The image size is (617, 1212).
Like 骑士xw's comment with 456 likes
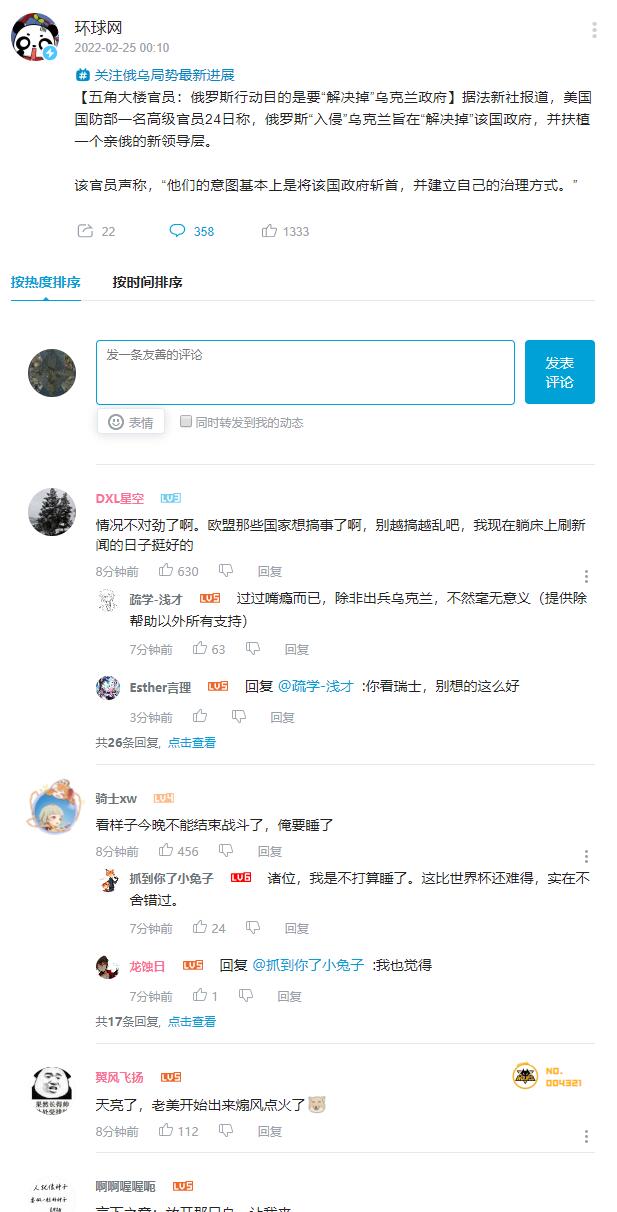tap(166, 851)
